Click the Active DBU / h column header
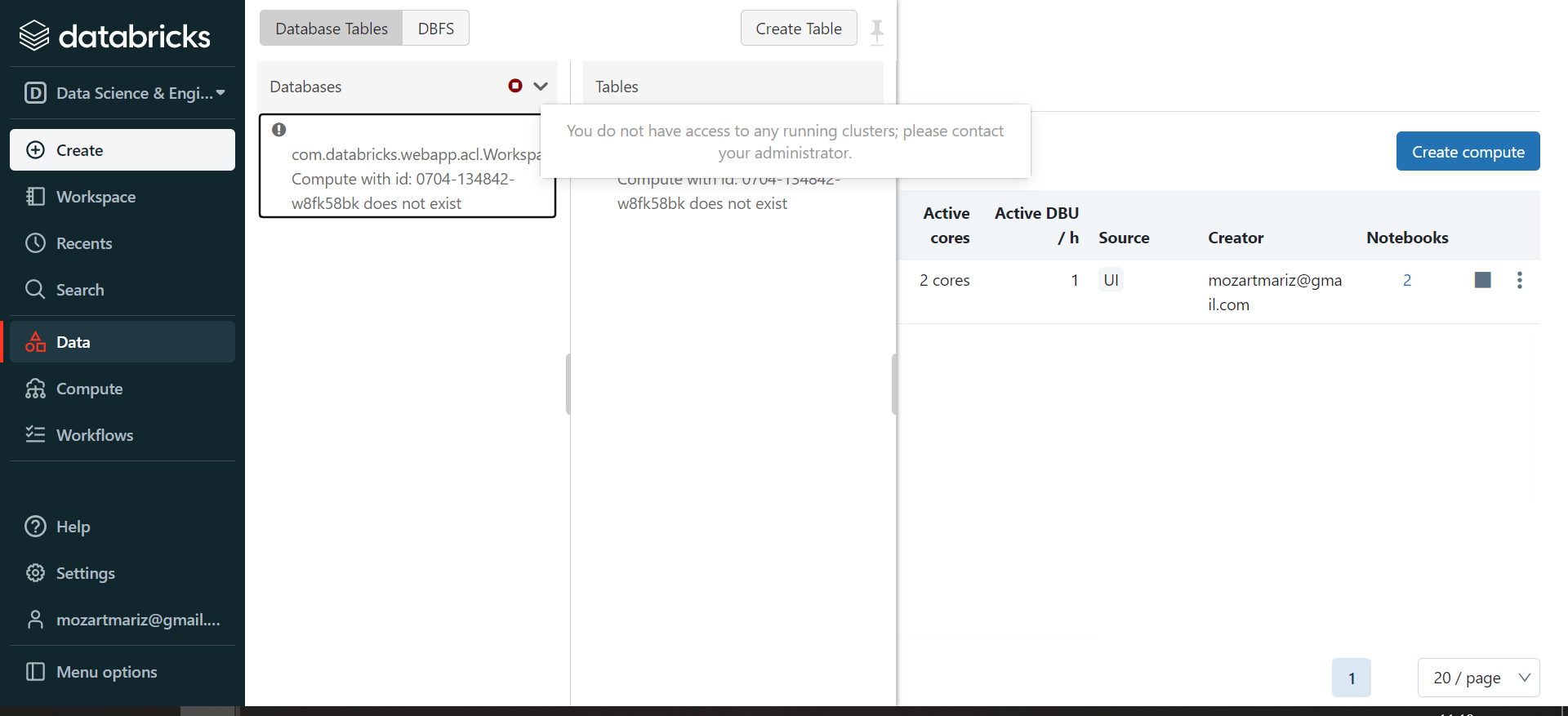Screen dimensions: 1568x716 (x=1036, y=225)
